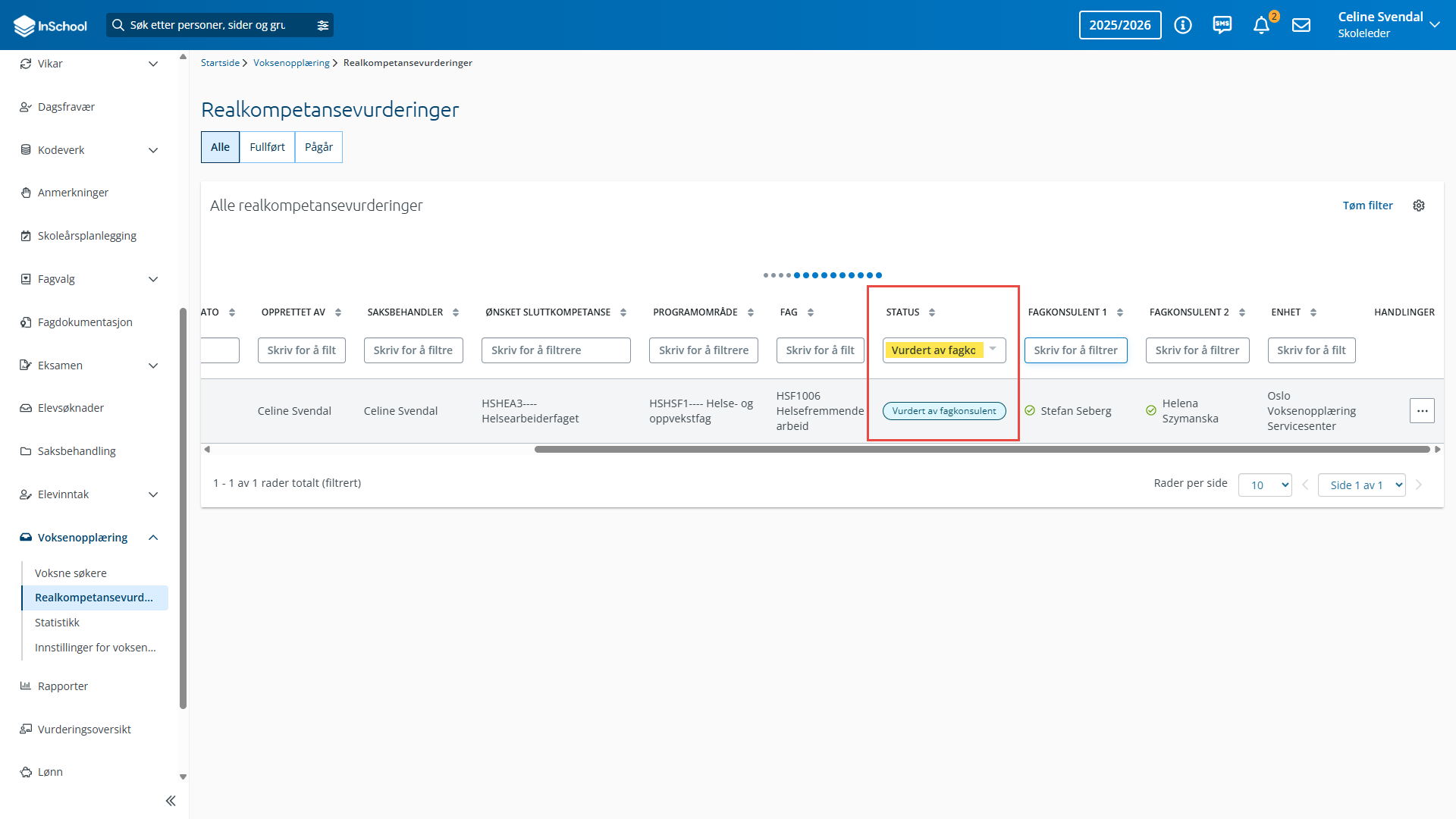This screenshot has height=819, width=1456.
Task: Focus Saksbehandler filter field
Action: click(x=413, y=350)
